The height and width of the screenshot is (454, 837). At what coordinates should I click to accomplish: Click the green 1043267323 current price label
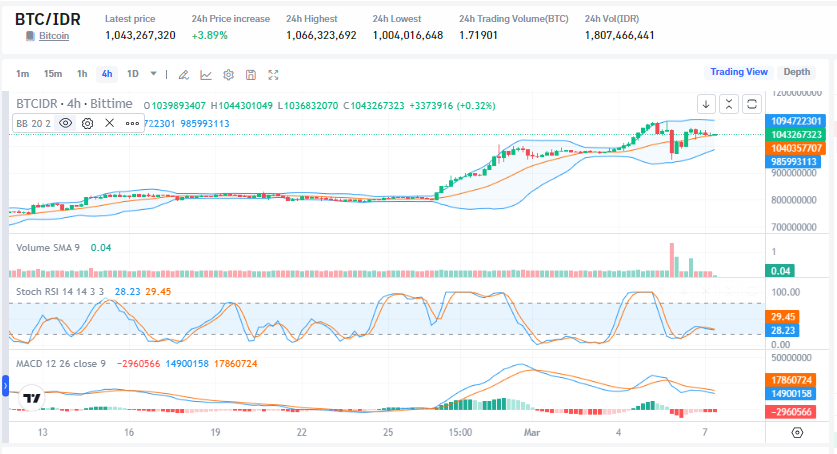coord(795,134)
